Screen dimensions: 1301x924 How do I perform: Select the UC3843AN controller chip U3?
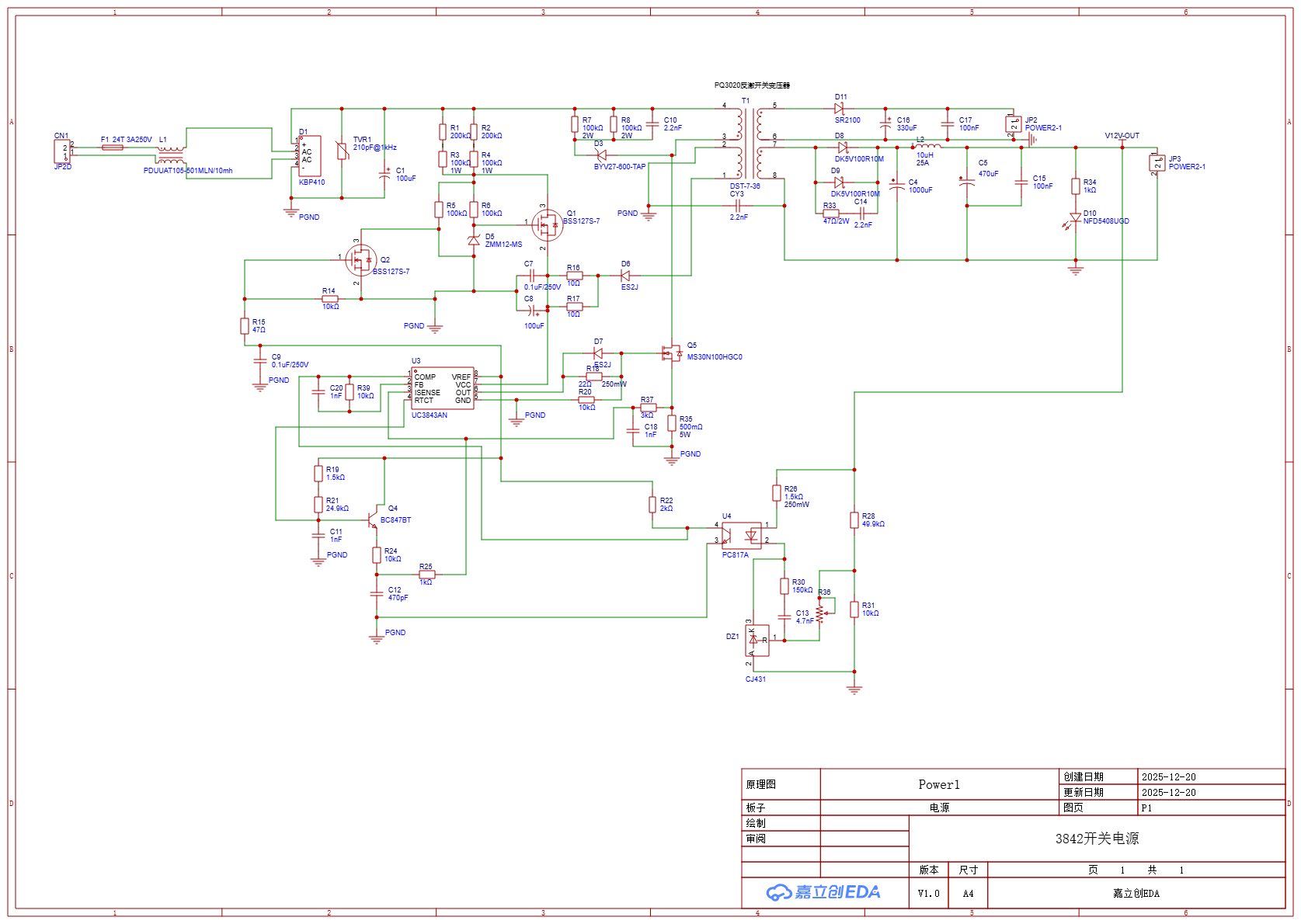coord(442,388)
